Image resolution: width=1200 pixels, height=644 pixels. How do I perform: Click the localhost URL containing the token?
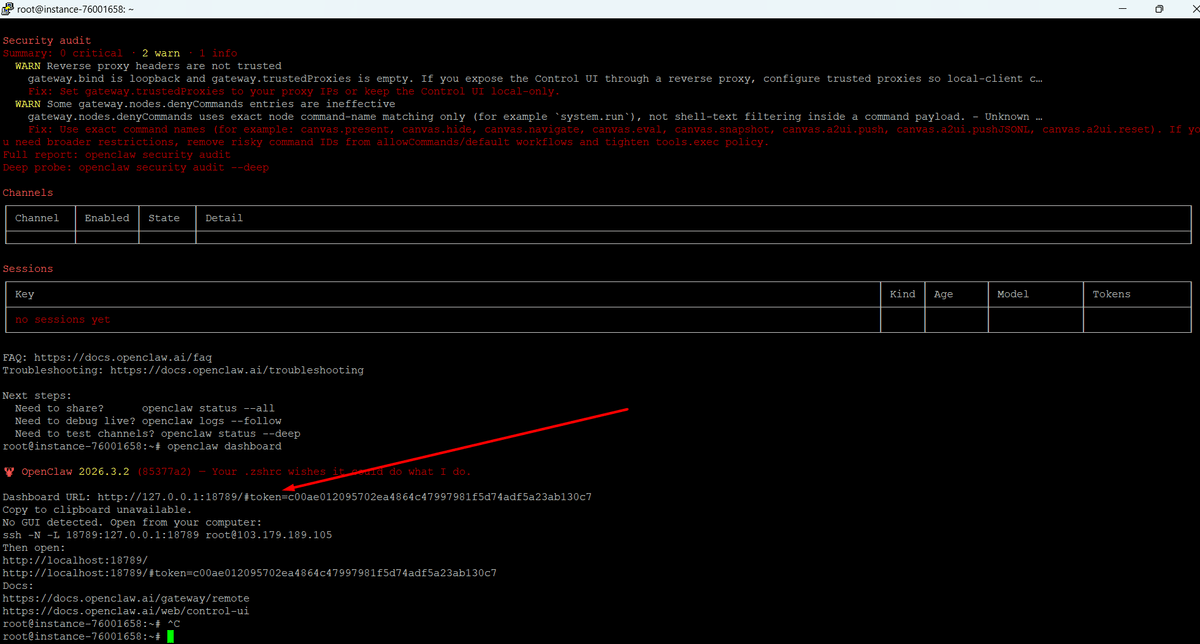(x=249, y=574)
